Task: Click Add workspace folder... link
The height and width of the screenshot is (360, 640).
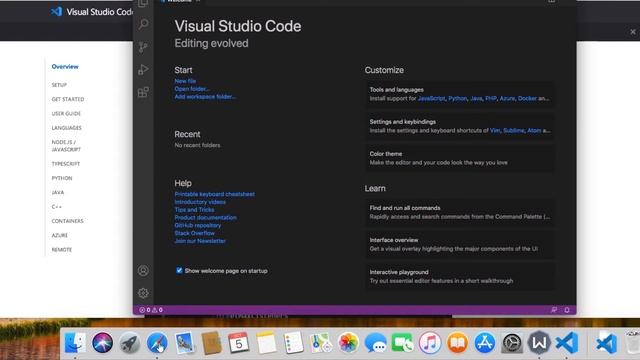Action: (205, 97)
